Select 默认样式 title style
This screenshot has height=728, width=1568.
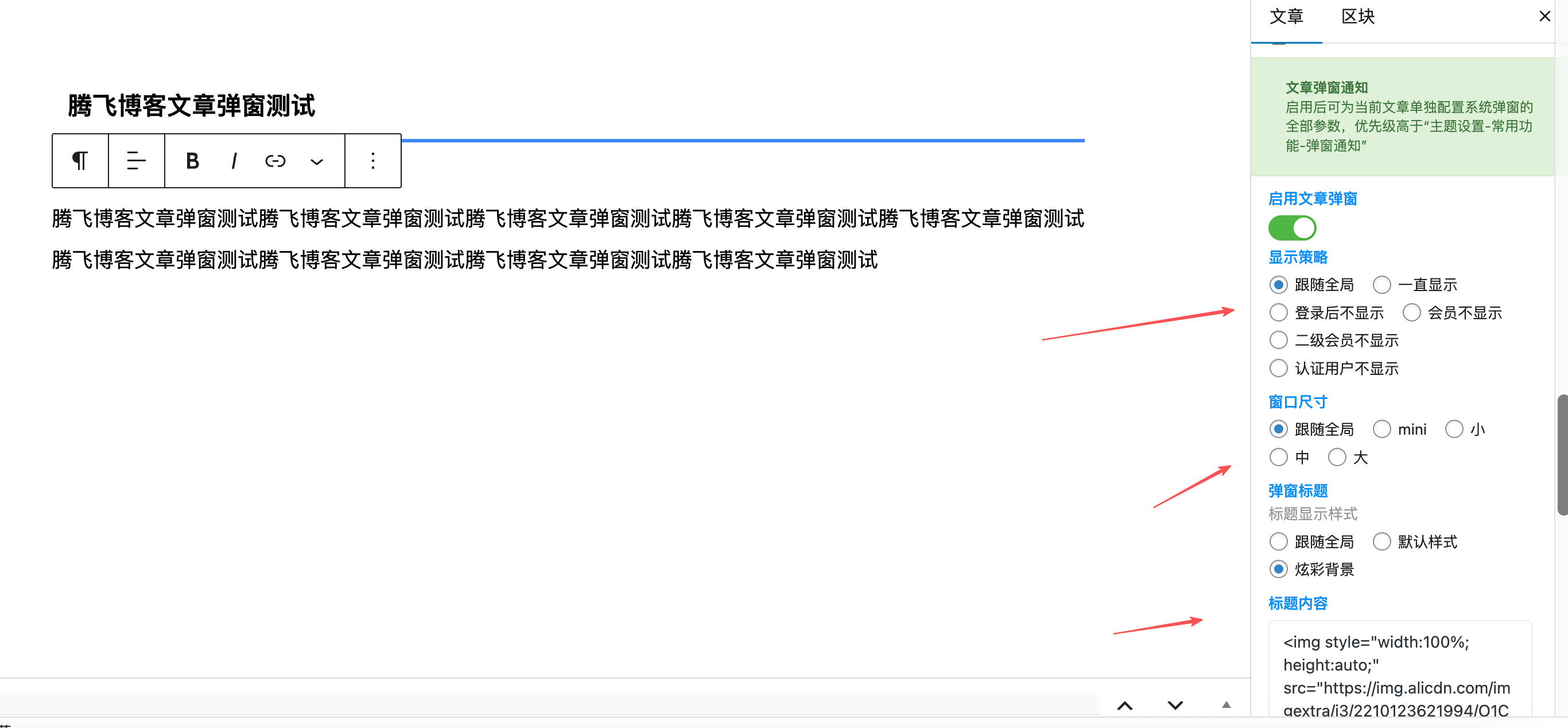(1381, 541)
